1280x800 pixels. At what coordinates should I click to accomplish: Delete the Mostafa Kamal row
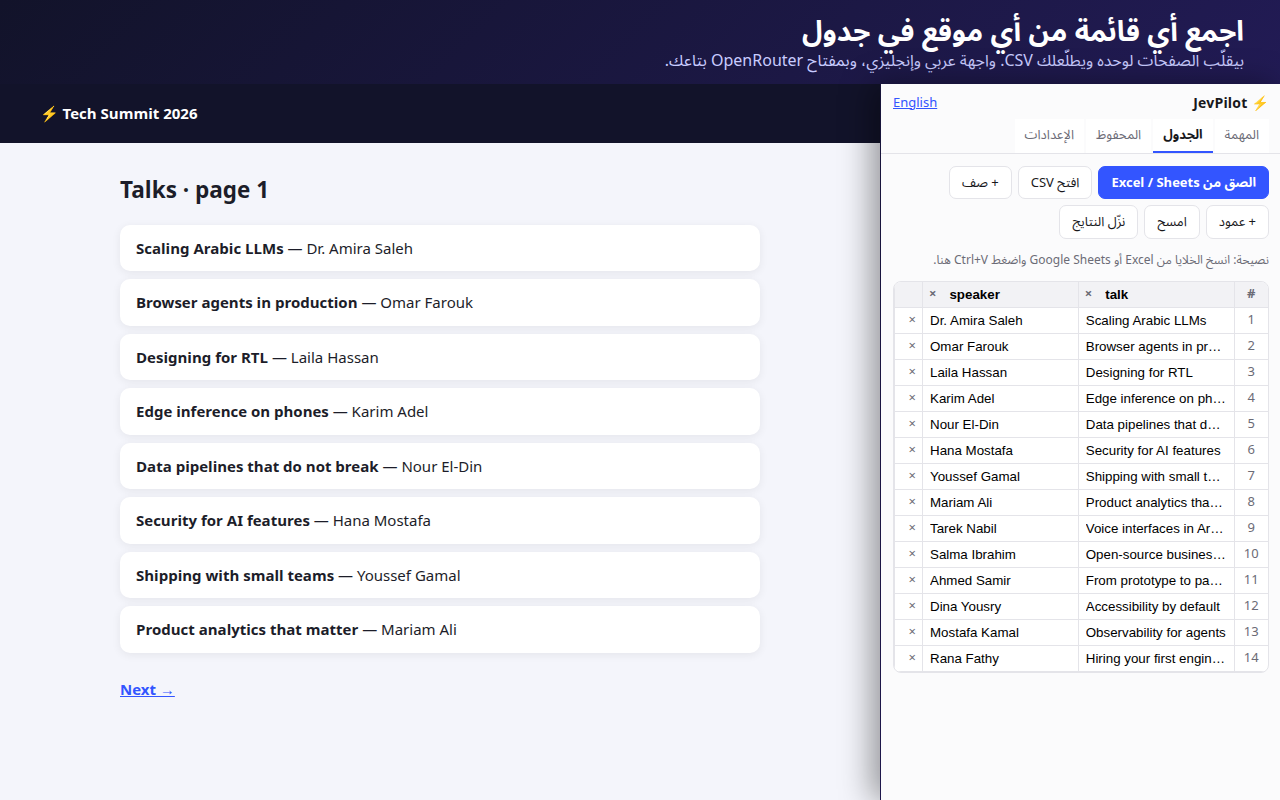click(912, 632)
